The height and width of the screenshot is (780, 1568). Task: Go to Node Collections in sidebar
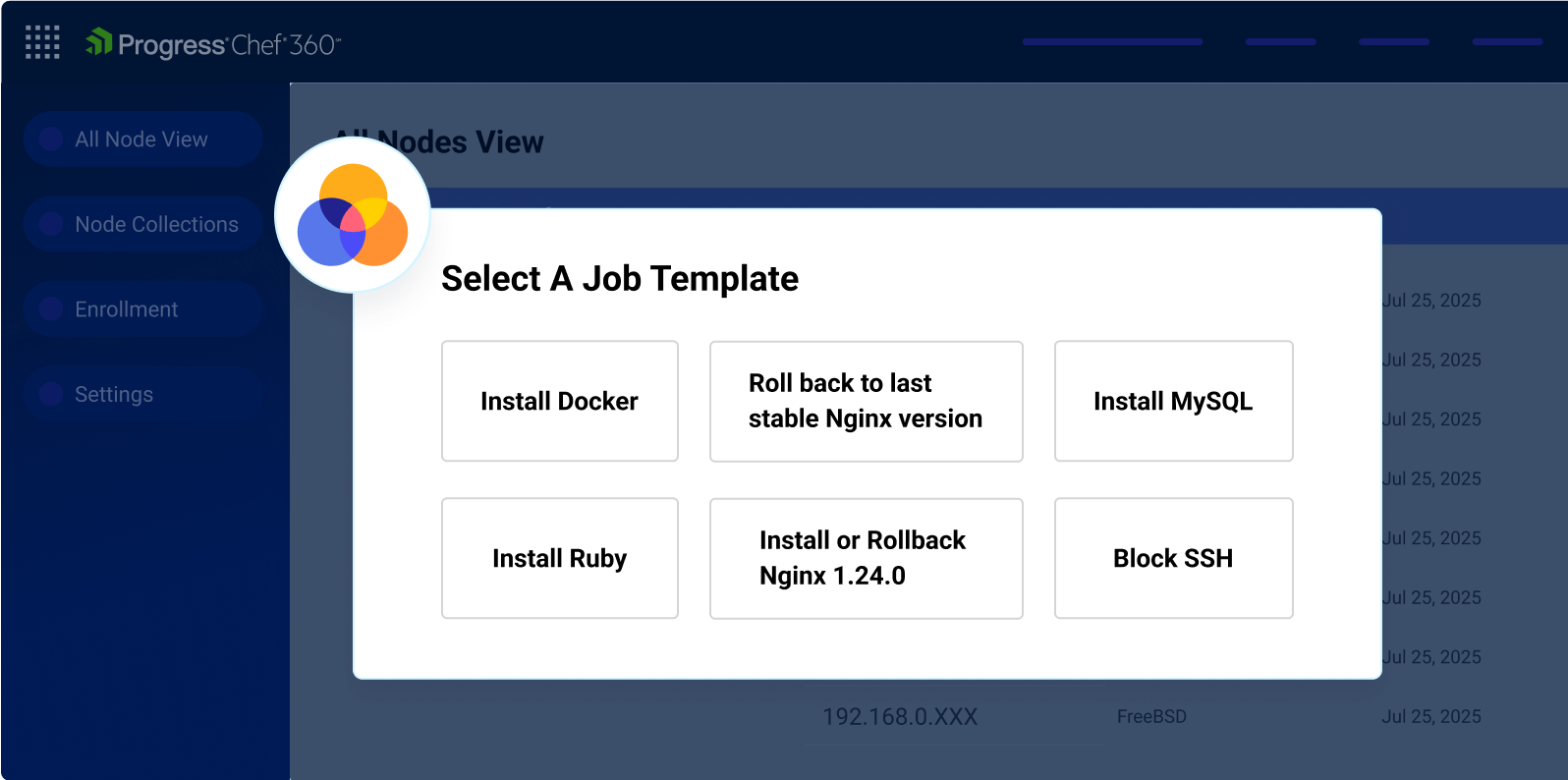click(156, 224)
